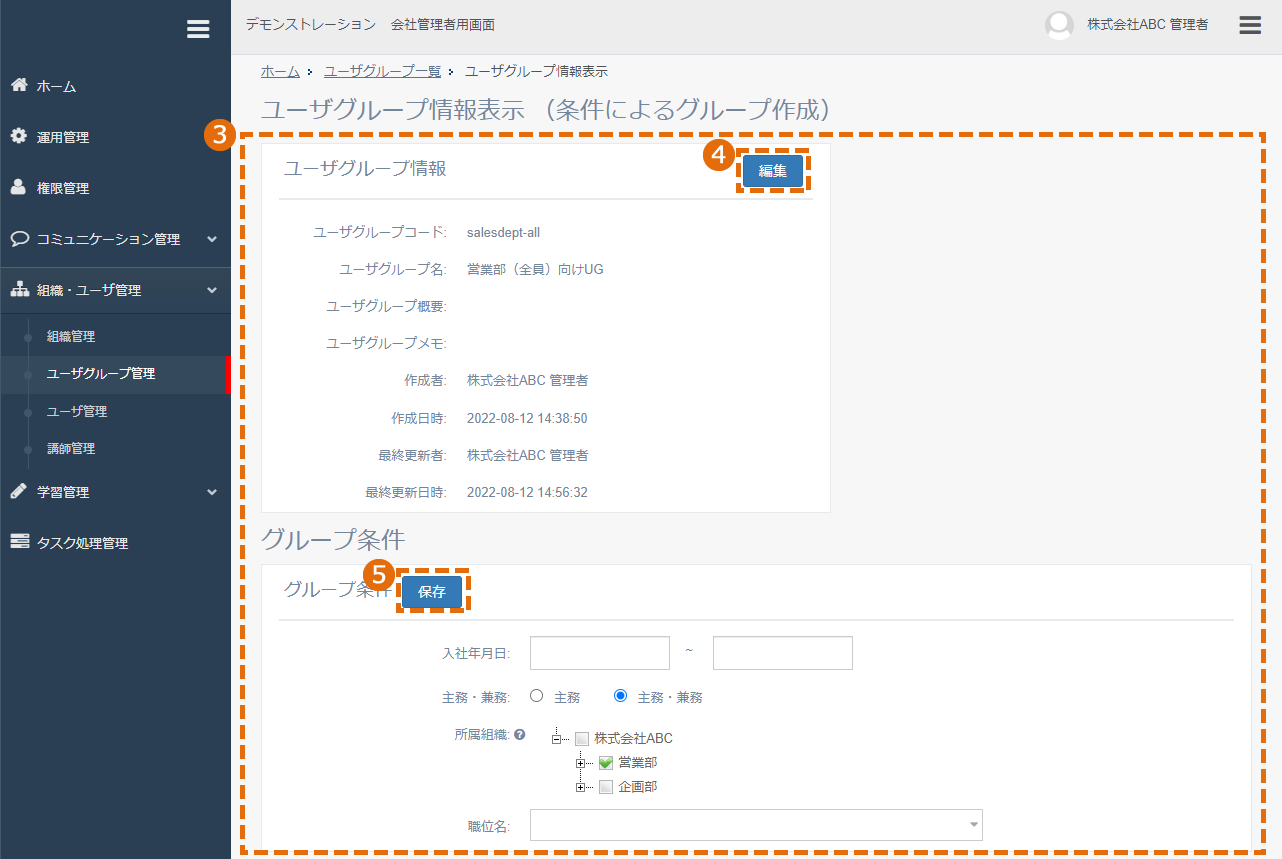Check the 株式会社ABC checkbox
This screenshot has width=1282, height=859.
click(x=582, y=739)
